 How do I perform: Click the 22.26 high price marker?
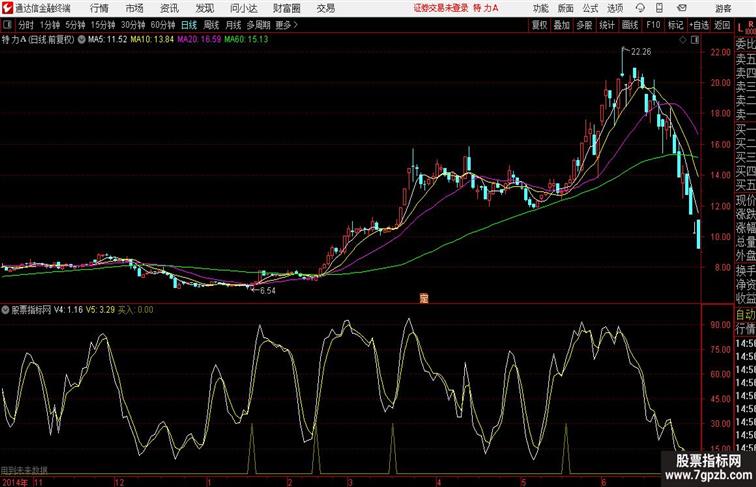641,52
